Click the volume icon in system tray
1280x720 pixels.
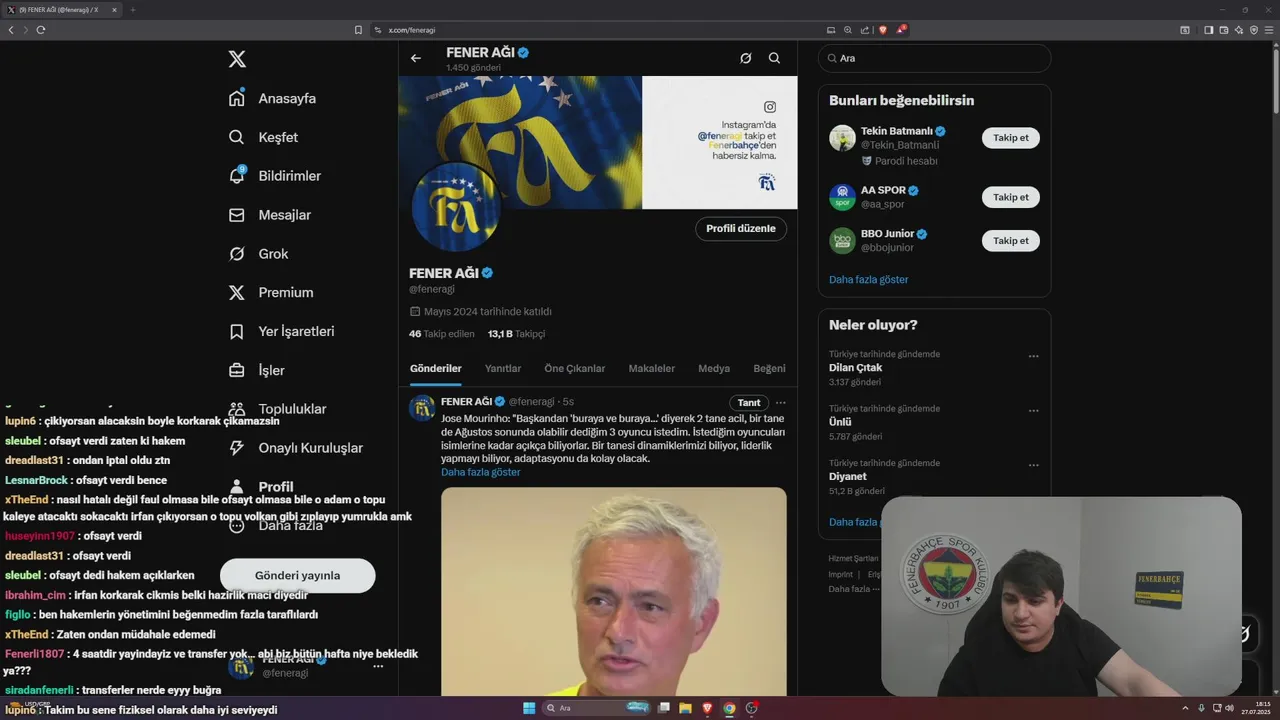click(x=1229, y=708)
